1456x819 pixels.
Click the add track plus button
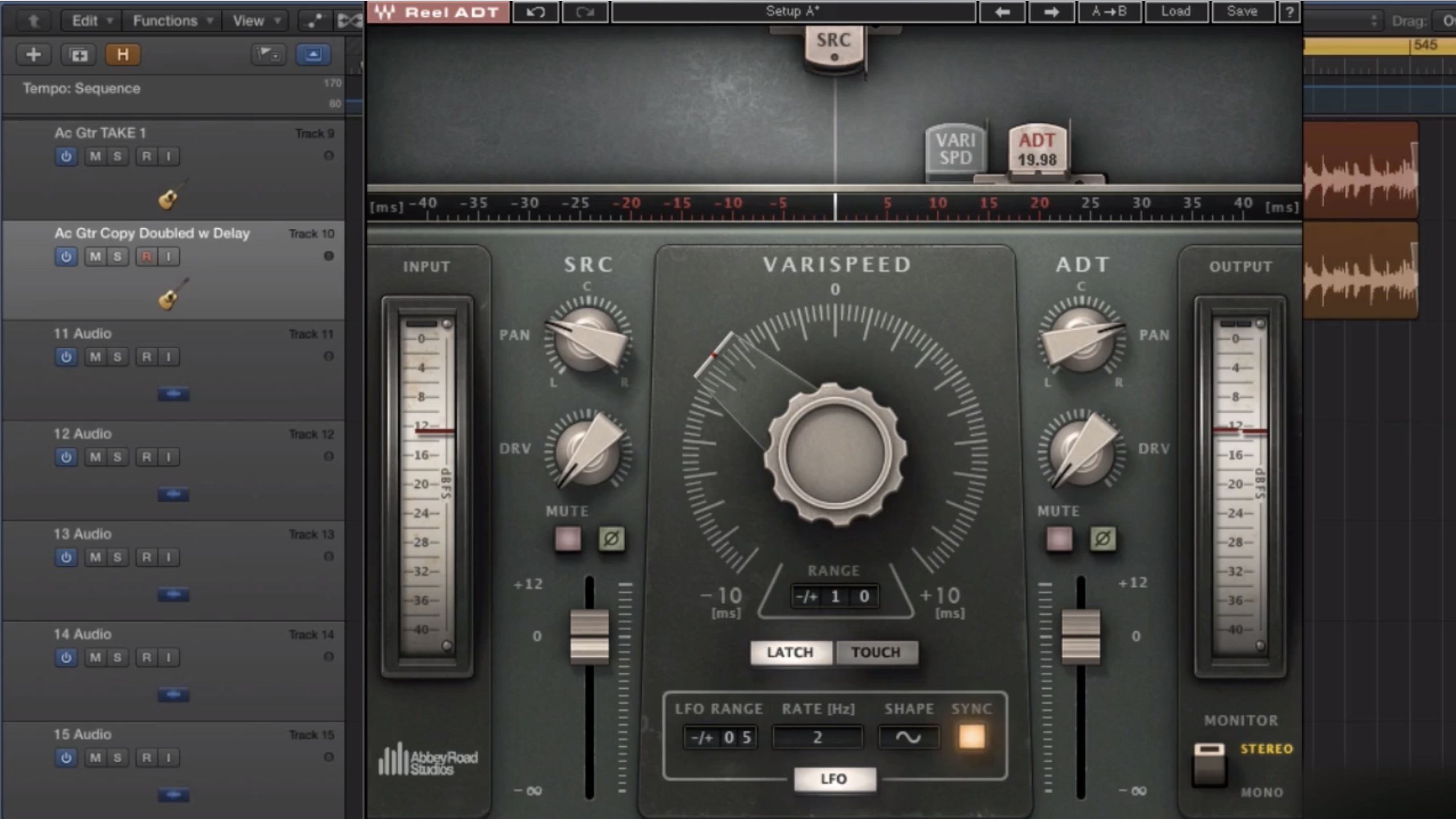click(x=34, y=55)
